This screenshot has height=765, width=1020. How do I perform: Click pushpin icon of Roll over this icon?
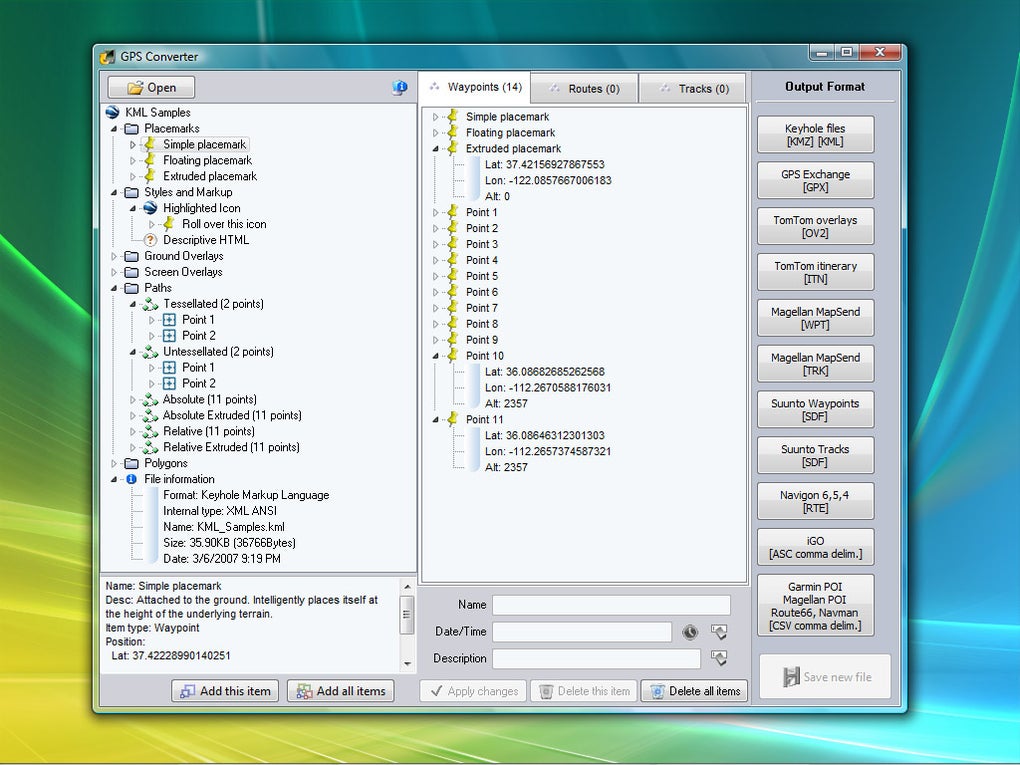point(169,224)
